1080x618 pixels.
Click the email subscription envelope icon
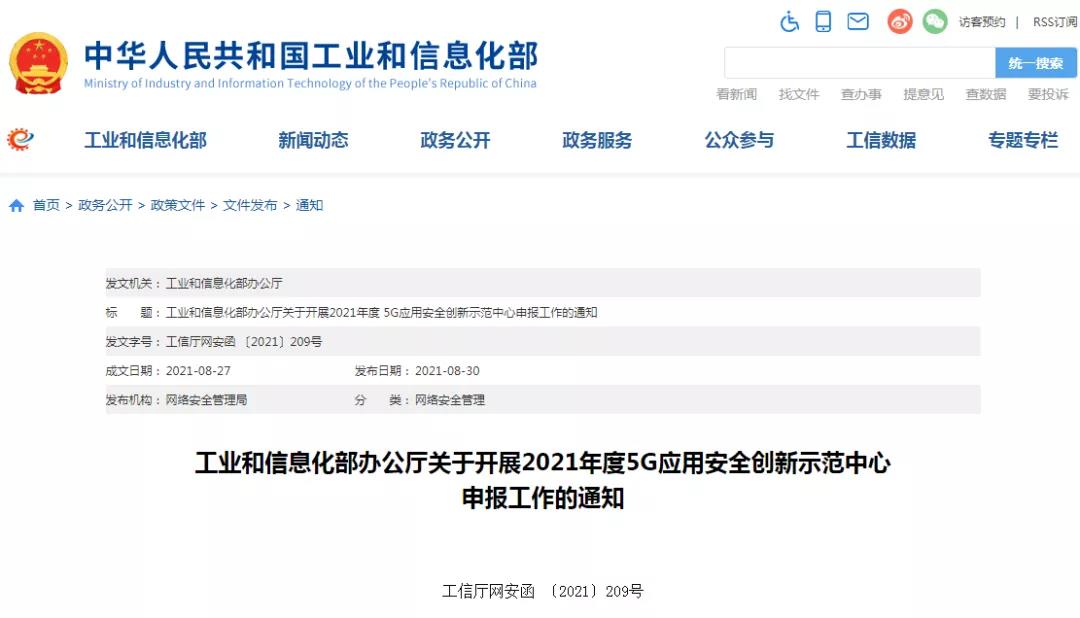point(858,21)
